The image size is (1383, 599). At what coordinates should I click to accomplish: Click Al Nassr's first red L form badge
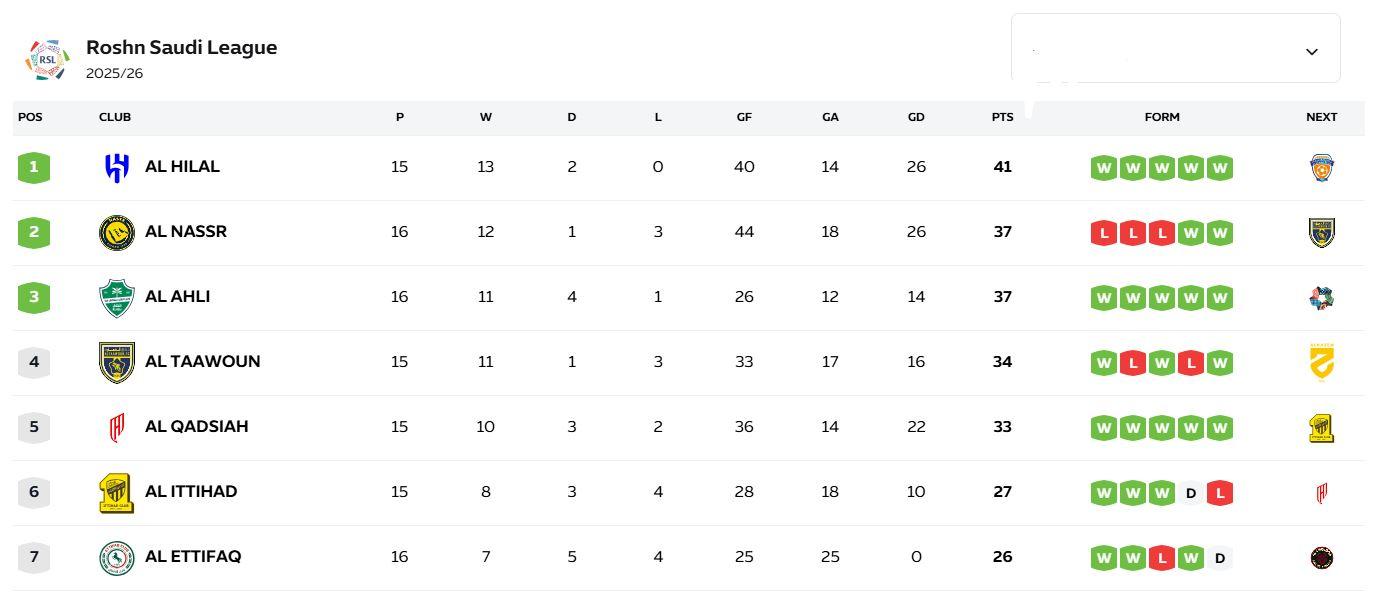(1103, 232)
